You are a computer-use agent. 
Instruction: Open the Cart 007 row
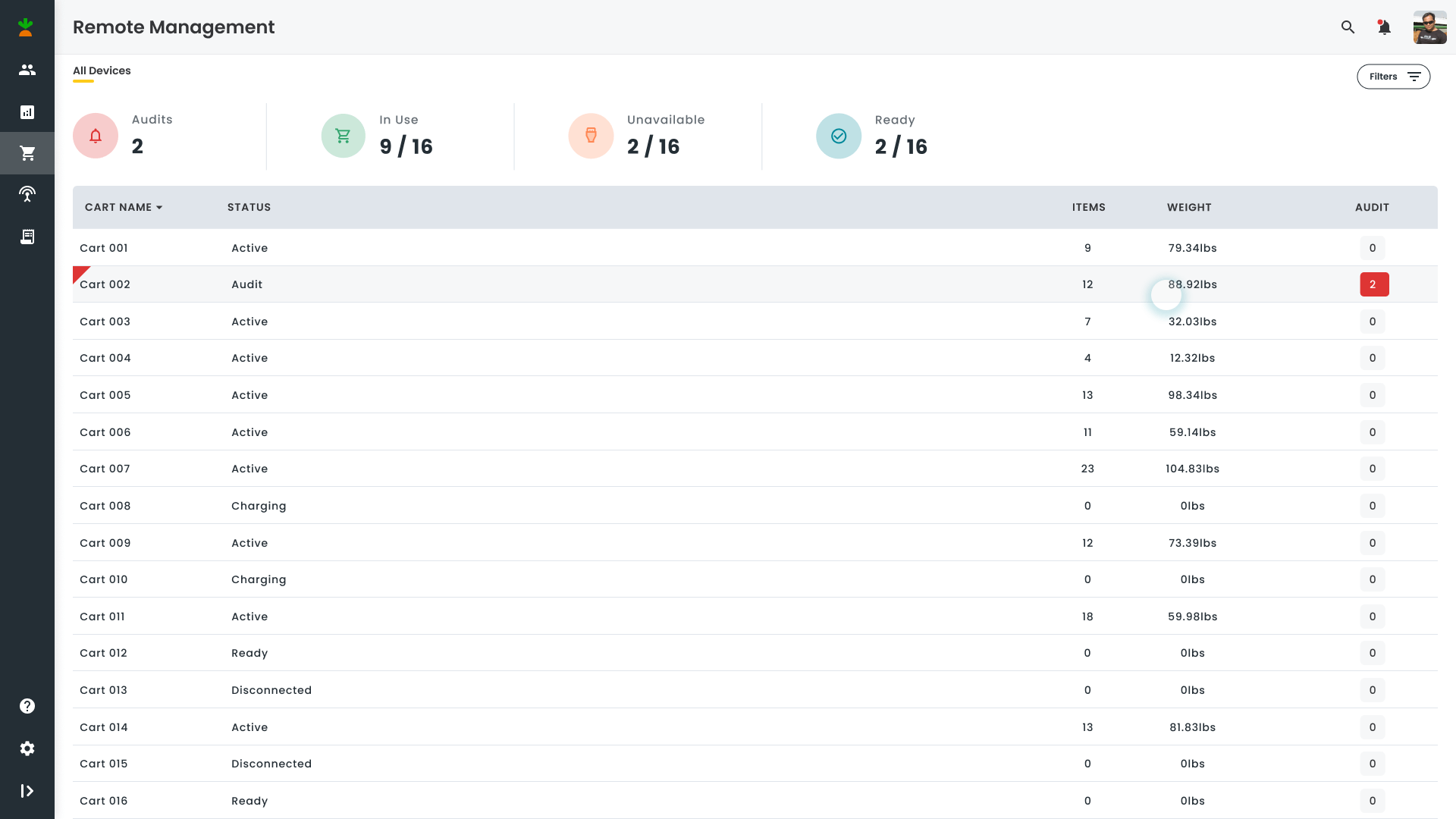click(x=105, y=469)
